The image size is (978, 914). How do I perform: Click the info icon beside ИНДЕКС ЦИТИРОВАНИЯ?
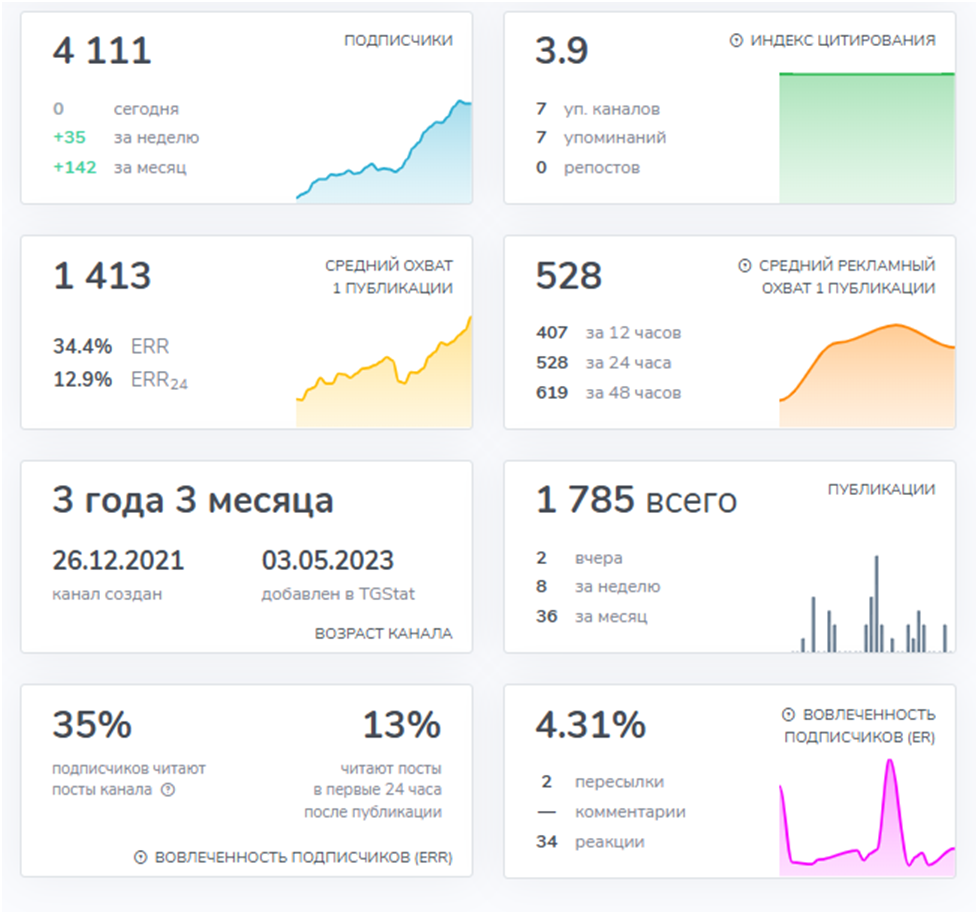[736, 41]
